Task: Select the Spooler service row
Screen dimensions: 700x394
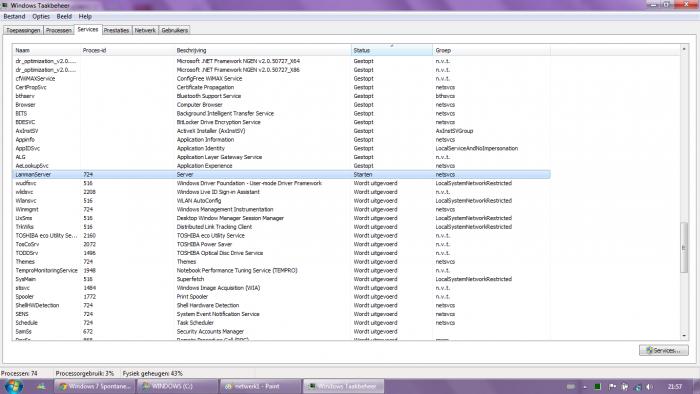Action: (281, 297)
